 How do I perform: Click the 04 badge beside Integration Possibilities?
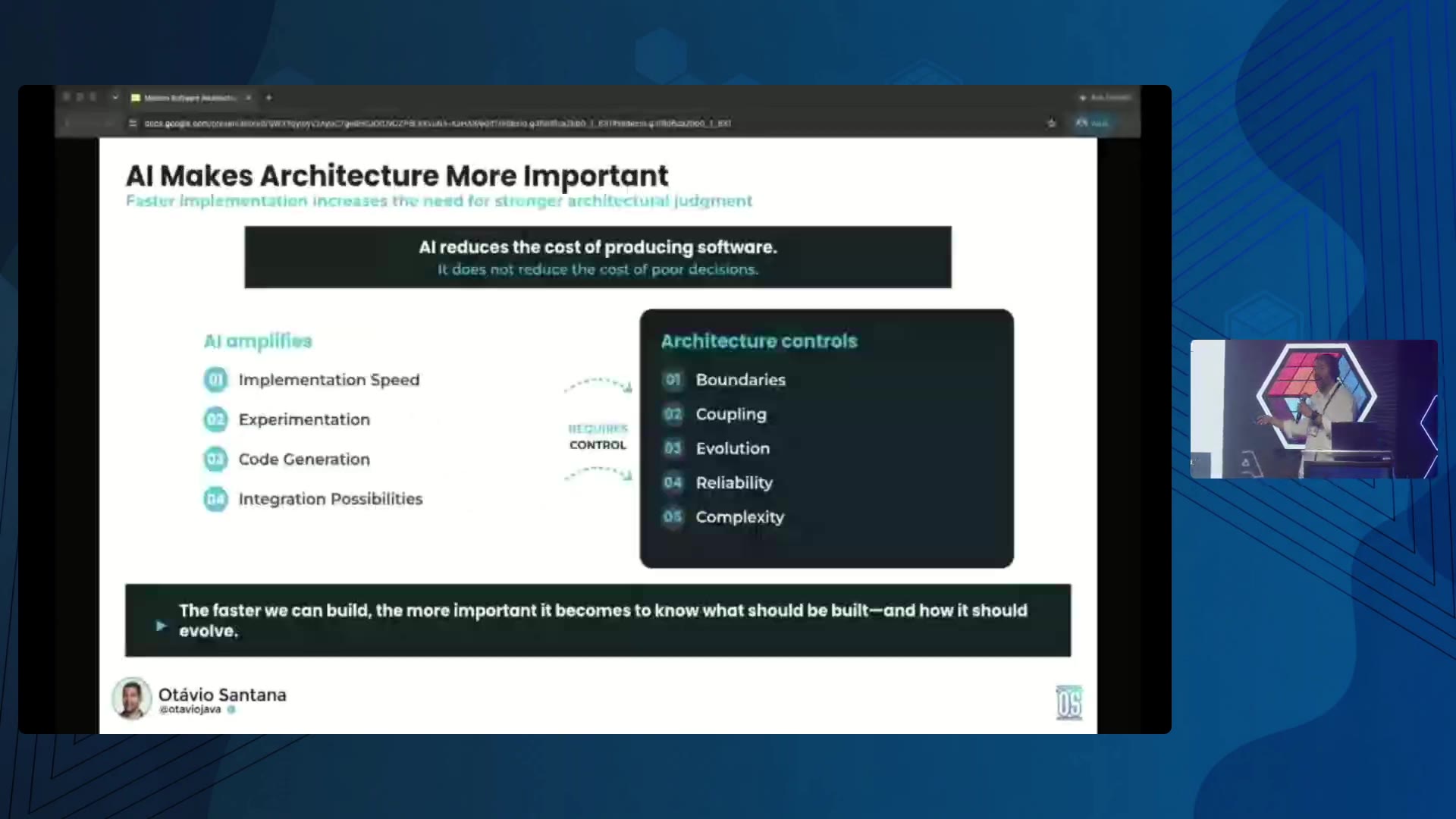pos(215,499)
